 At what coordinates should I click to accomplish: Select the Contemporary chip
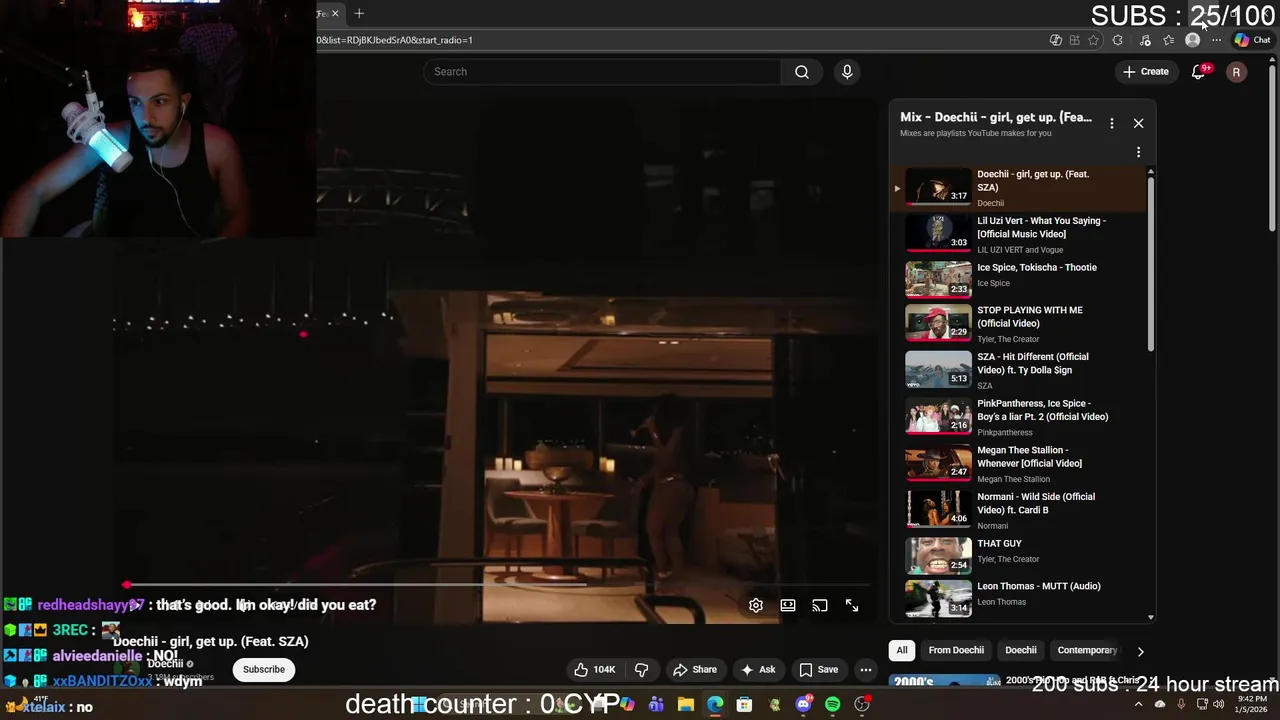pos(1087,650)
